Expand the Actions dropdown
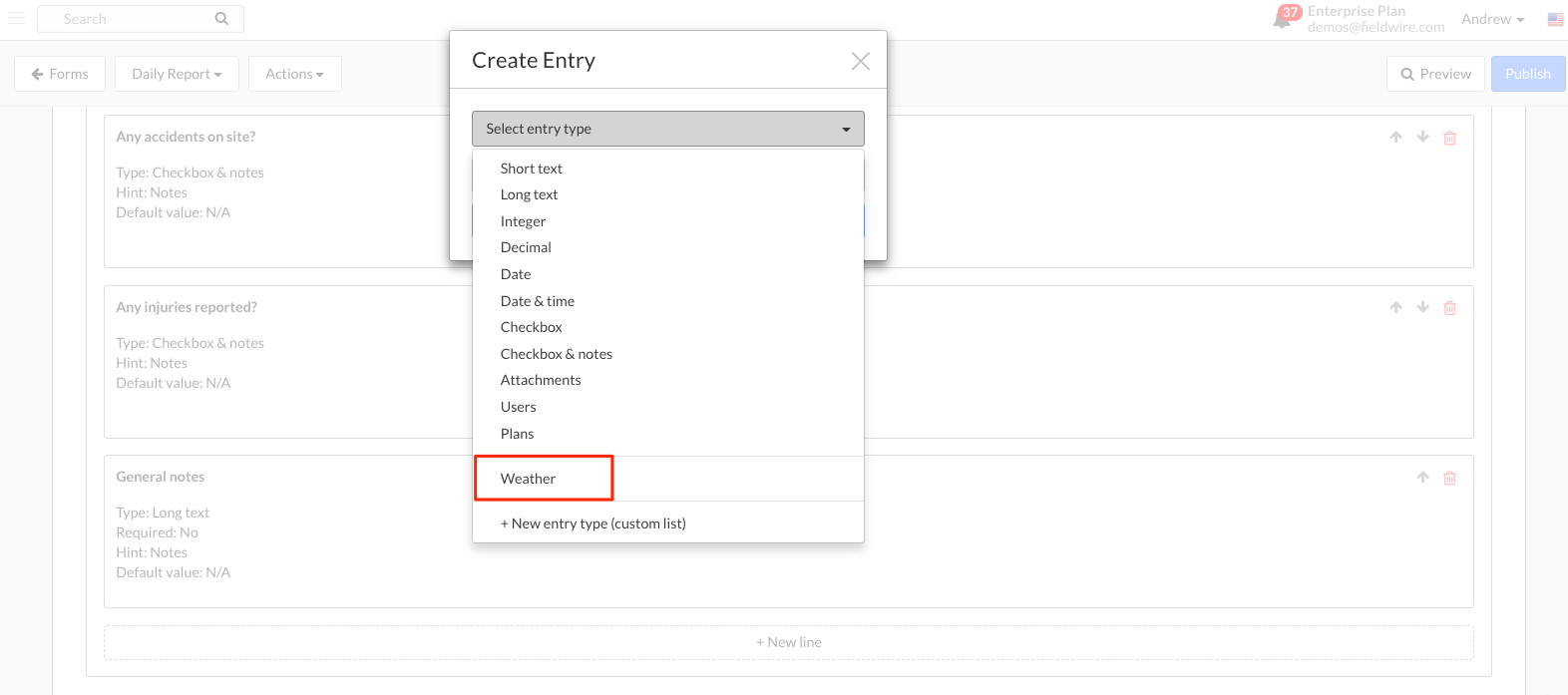 point(294,74)
